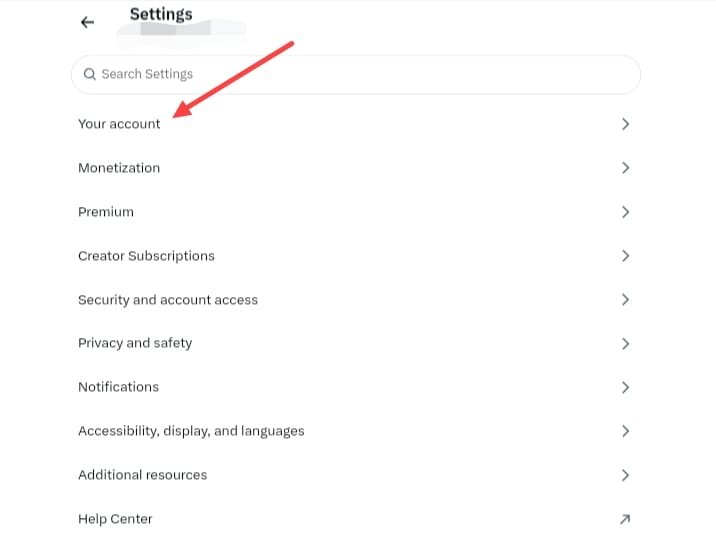Click the Privacy and safety chevron
This screenshot has width=716, height=544.
626,343
